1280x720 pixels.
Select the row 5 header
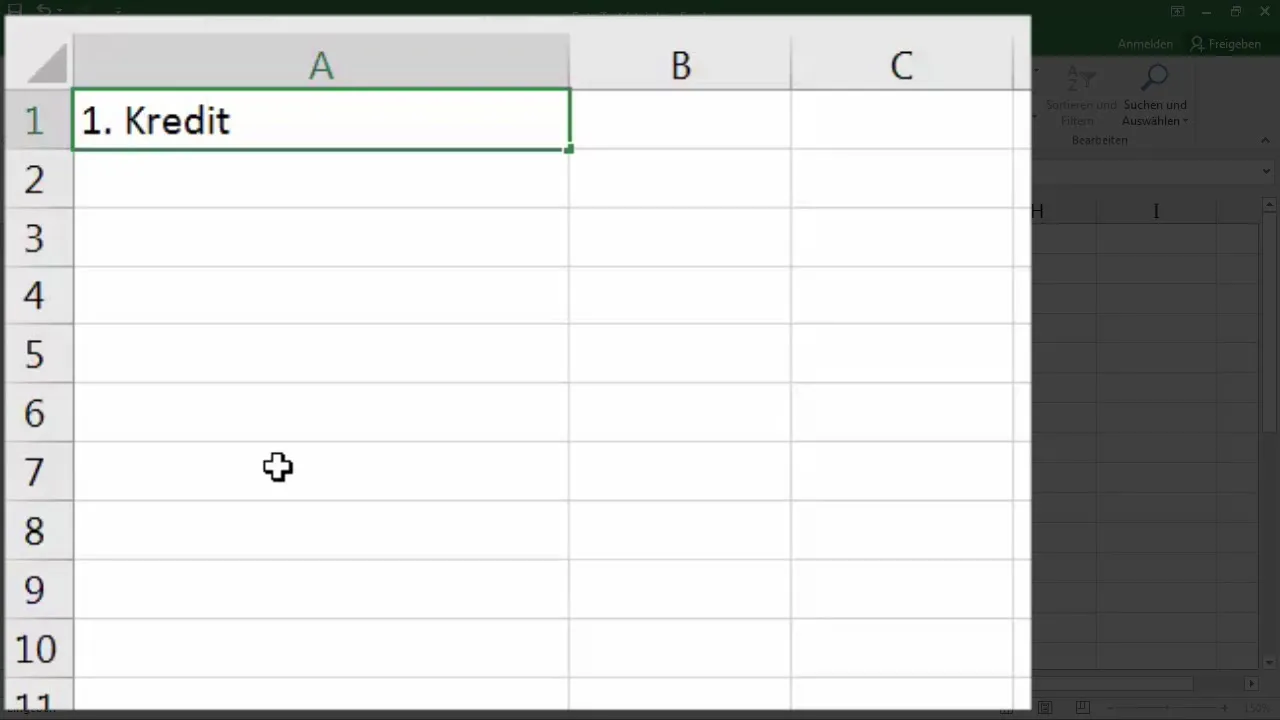pos(36,354)
